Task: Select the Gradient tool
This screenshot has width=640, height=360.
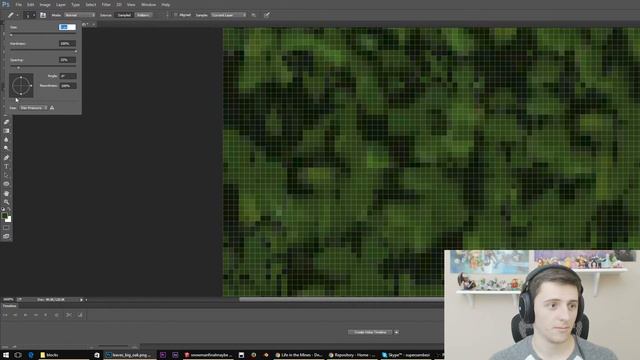Action: pos(6,131)
